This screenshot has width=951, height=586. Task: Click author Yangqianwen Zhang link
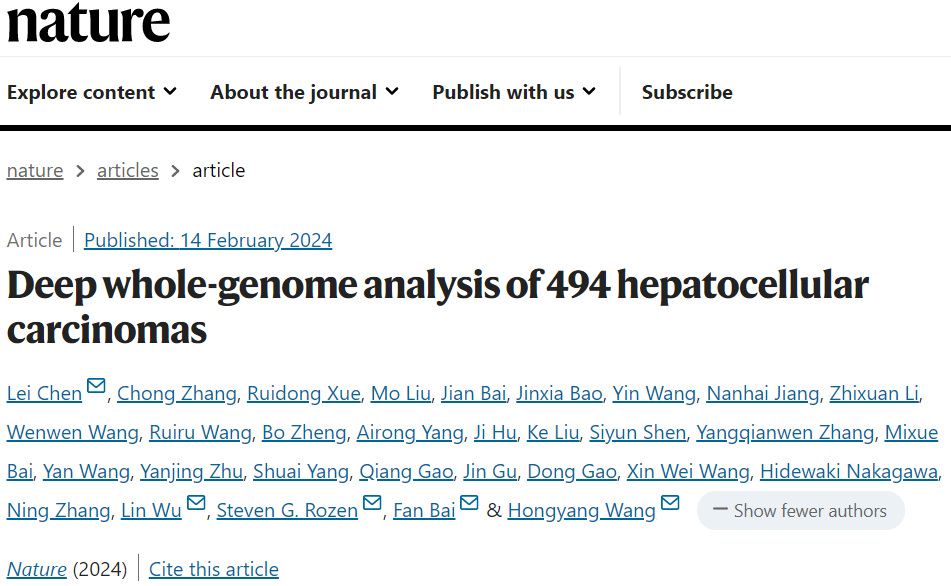(785, 433)
